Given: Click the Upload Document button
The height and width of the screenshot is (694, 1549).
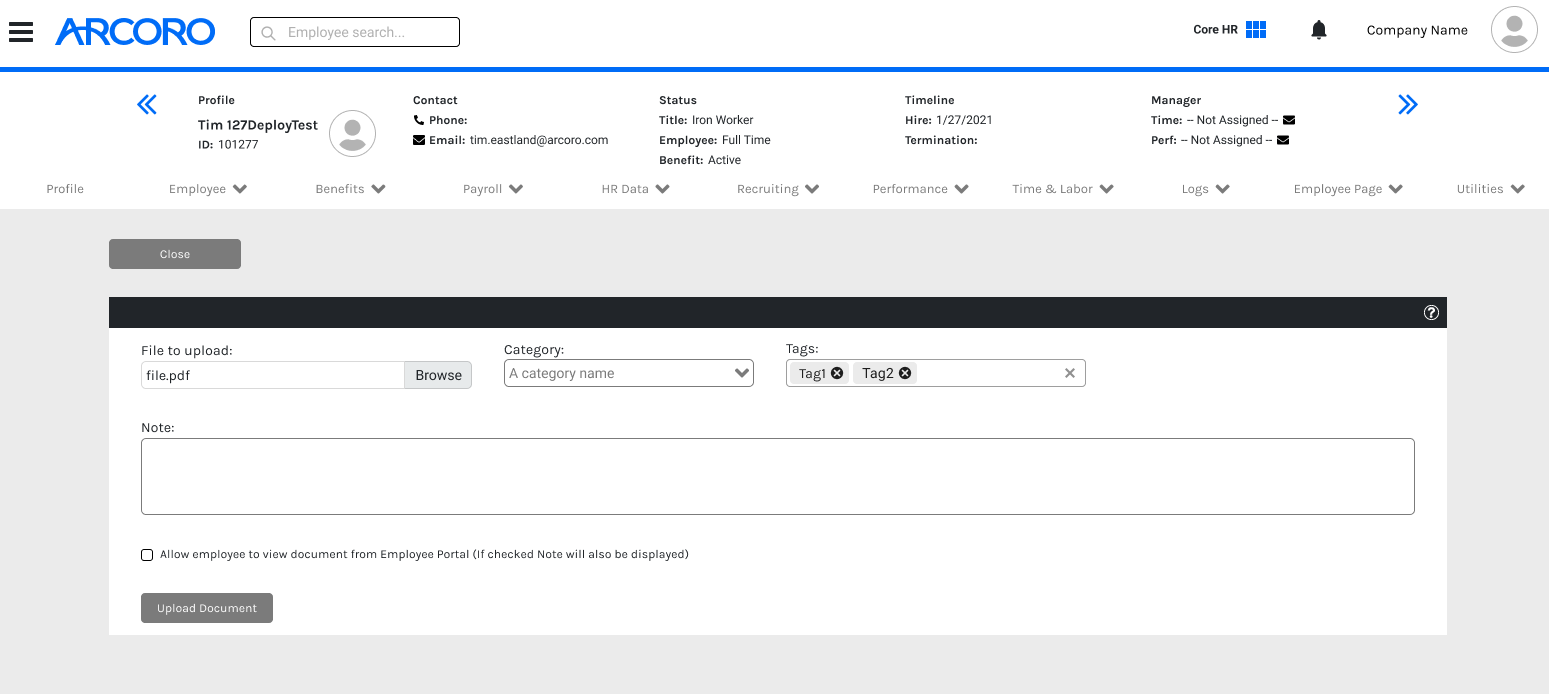Looking at the screenshot, I should point(207,608).
